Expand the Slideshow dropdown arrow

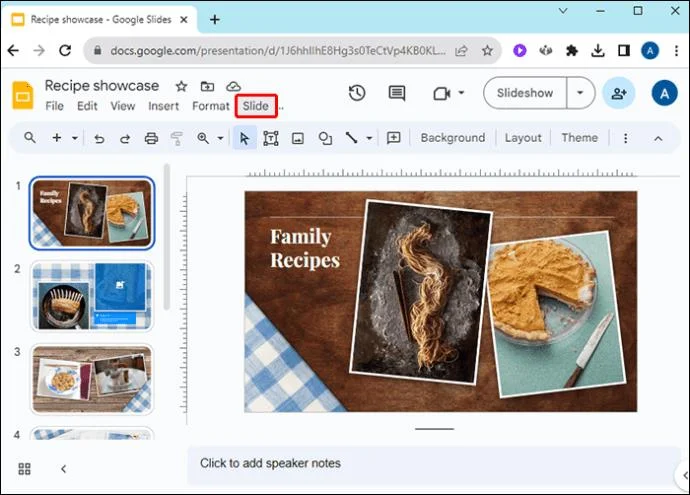(580, 93)
